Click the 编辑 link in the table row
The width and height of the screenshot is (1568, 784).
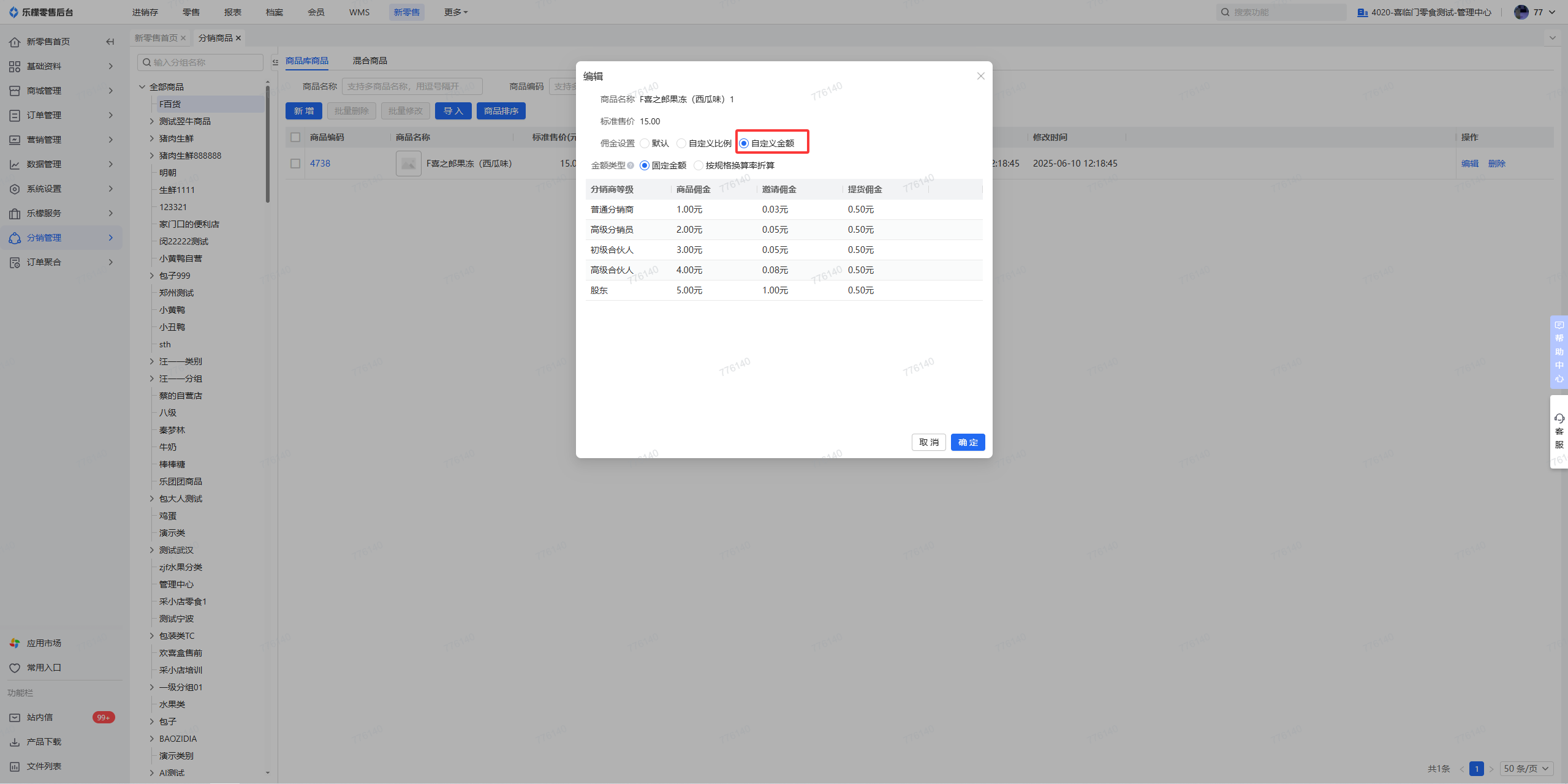click(1470, 164)
